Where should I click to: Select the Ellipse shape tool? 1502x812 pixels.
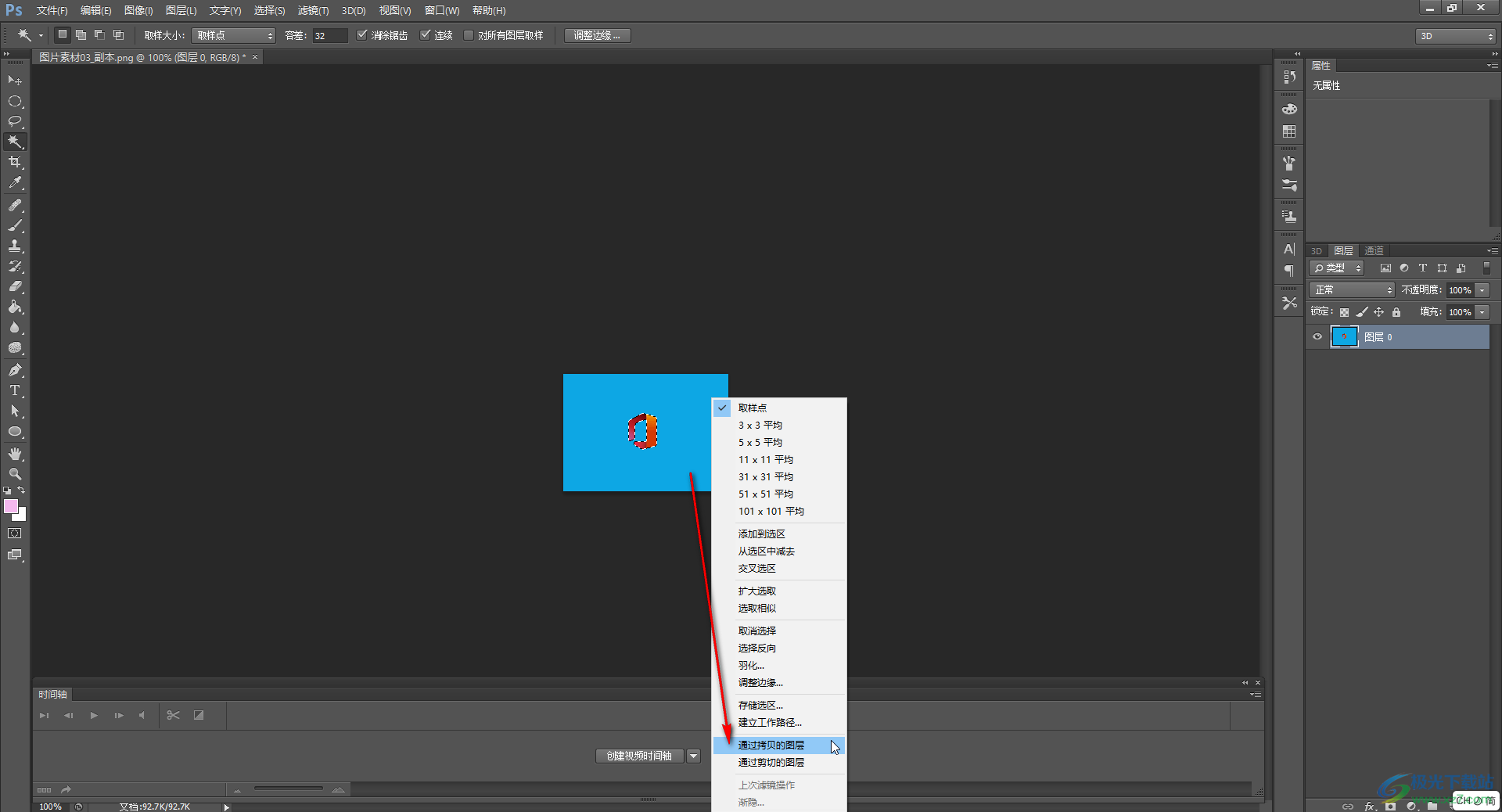(x=15, y=431)
